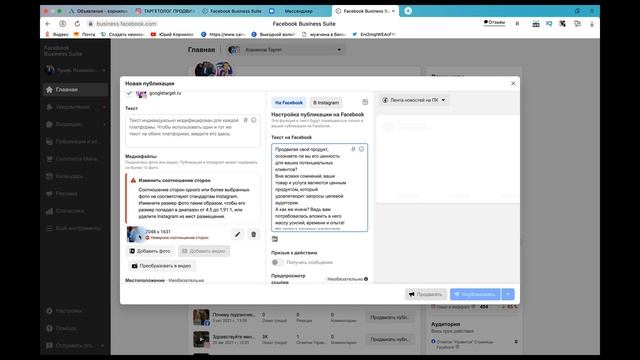Click the small icon below Facebook textarea

pyautogui.click(x=275, y=239)
